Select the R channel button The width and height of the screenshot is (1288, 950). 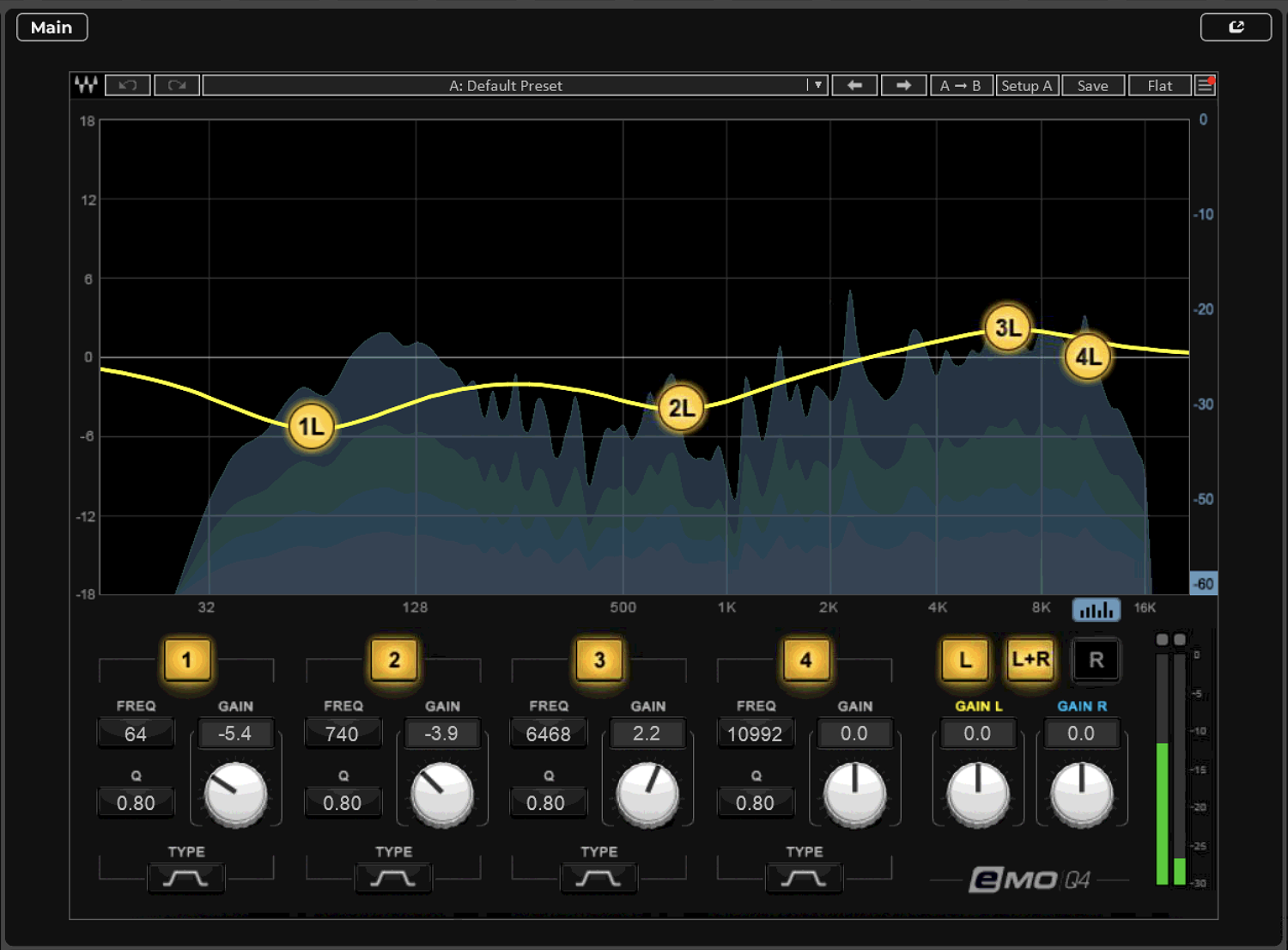click(x=1096, y=660)
